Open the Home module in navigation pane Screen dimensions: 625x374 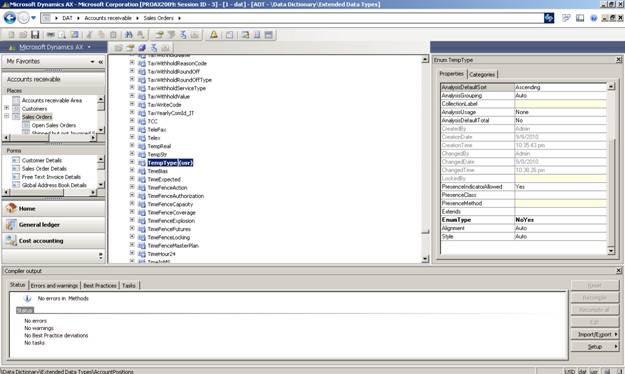coord(54,209)
